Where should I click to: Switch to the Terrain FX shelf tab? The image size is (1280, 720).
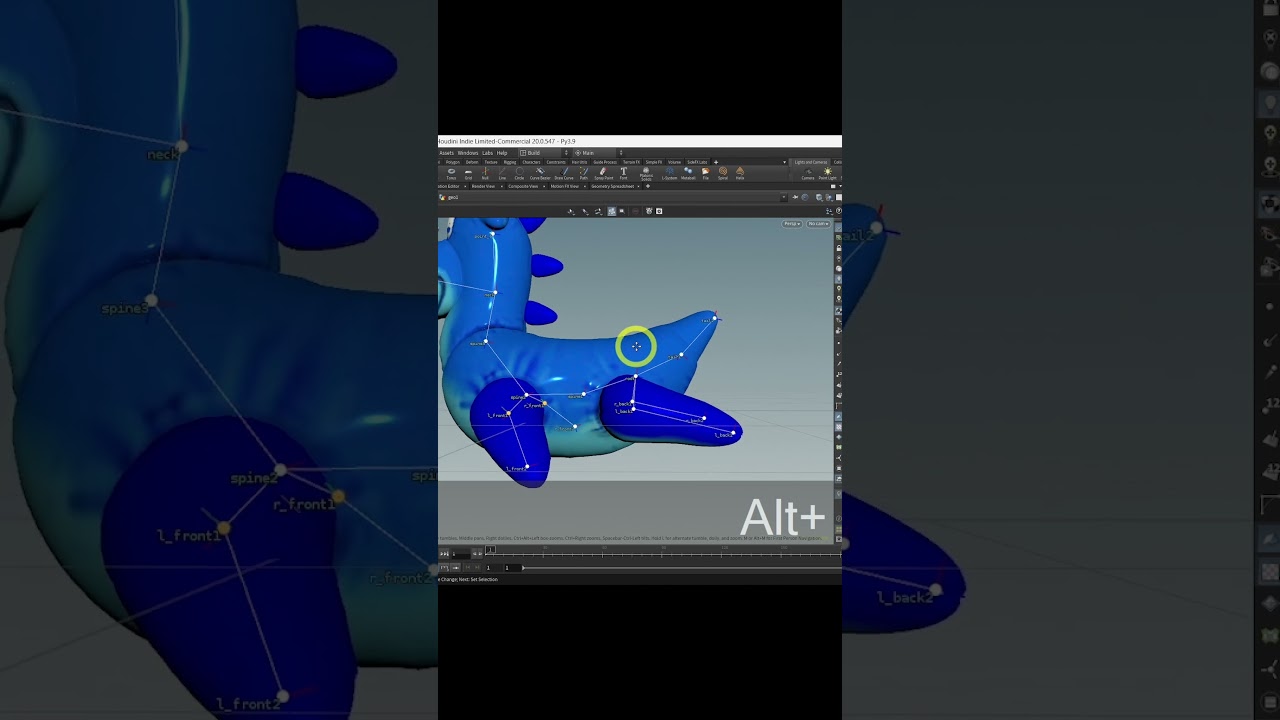[x=631, y=162]
